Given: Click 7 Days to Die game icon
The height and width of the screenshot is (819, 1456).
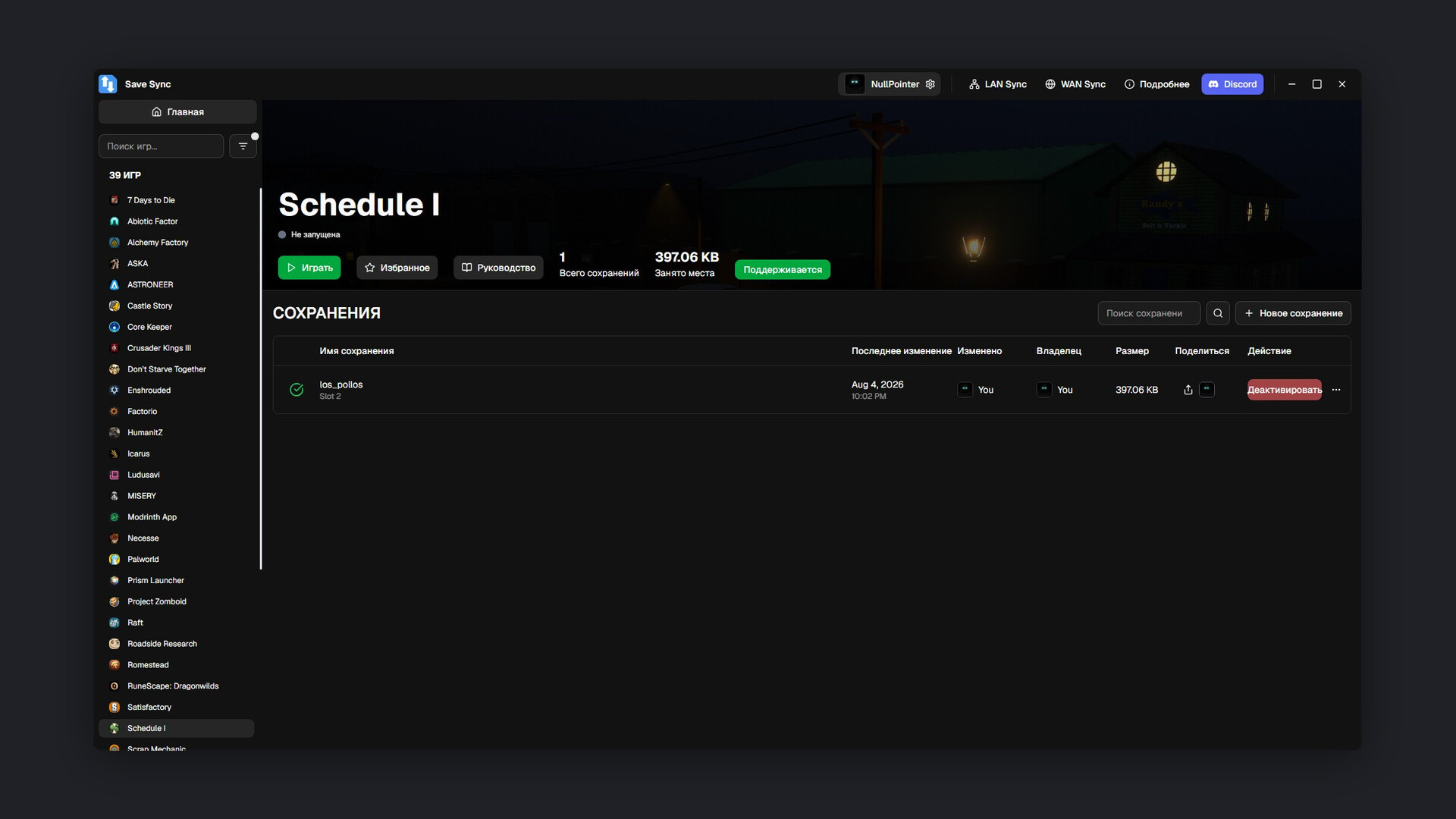Looking at the screenshot, I should point(115,200).
